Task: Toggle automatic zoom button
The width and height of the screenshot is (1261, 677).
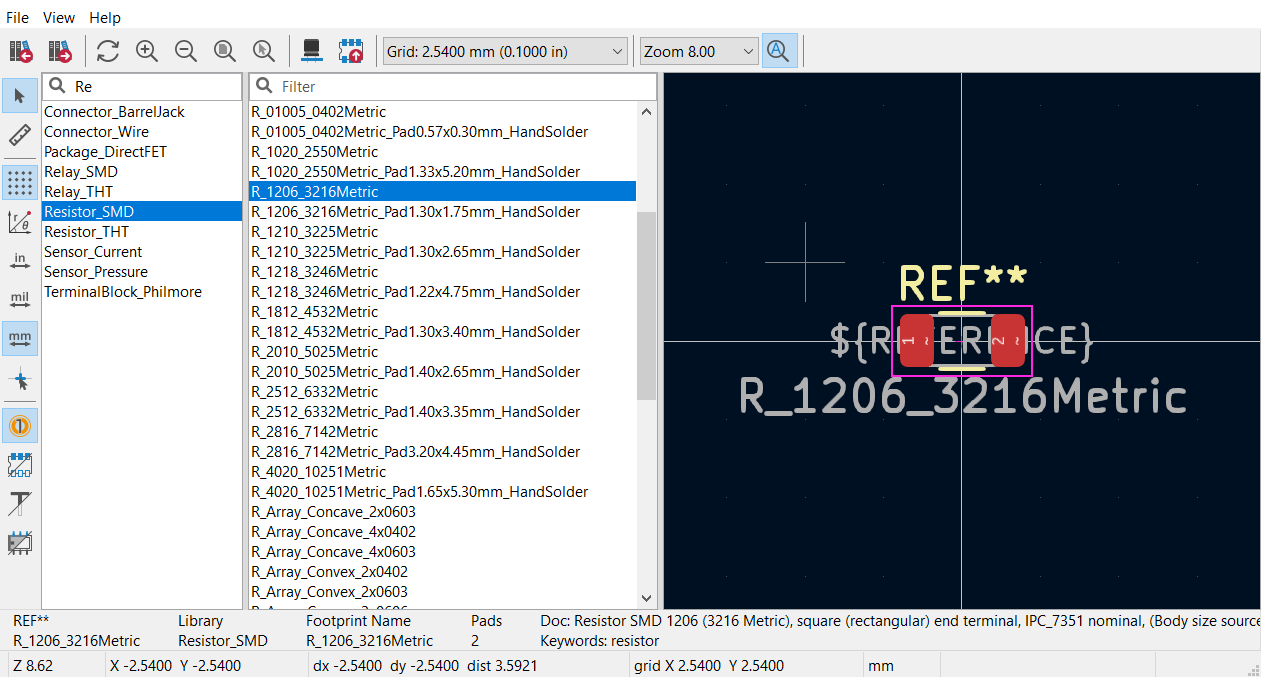Action: [779, 51]
